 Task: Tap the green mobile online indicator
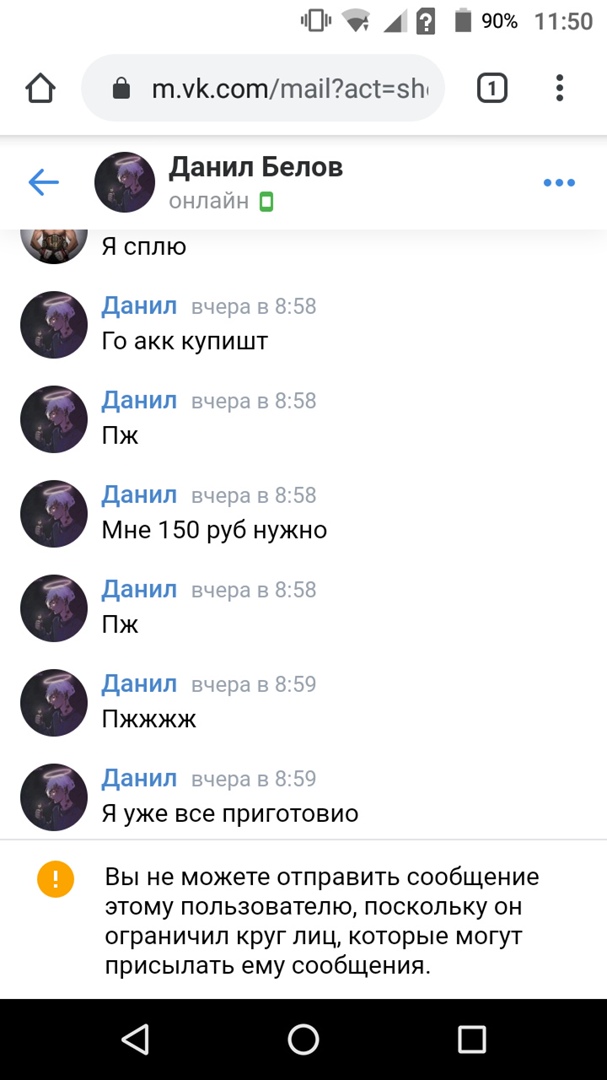266,202
